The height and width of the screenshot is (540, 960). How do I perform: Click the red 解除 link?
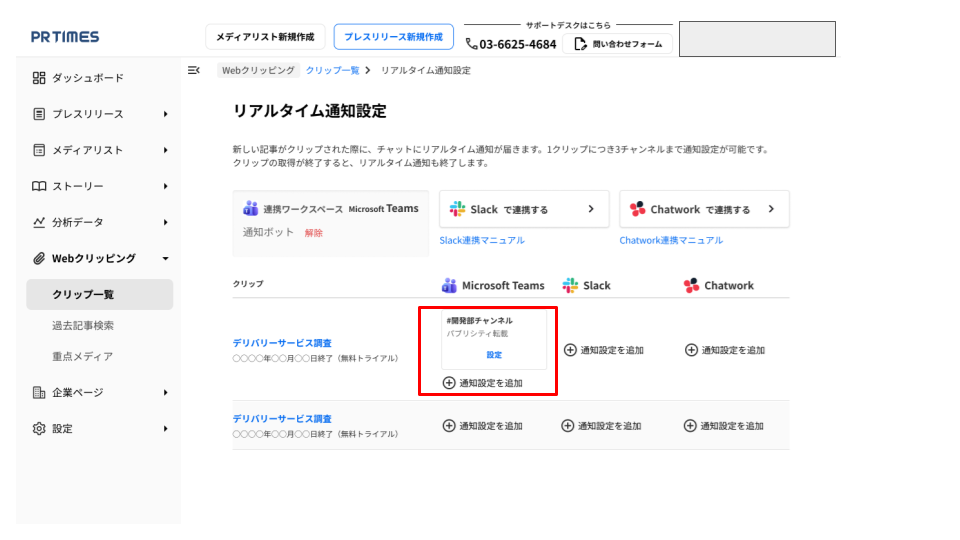[x=313, y=233]
